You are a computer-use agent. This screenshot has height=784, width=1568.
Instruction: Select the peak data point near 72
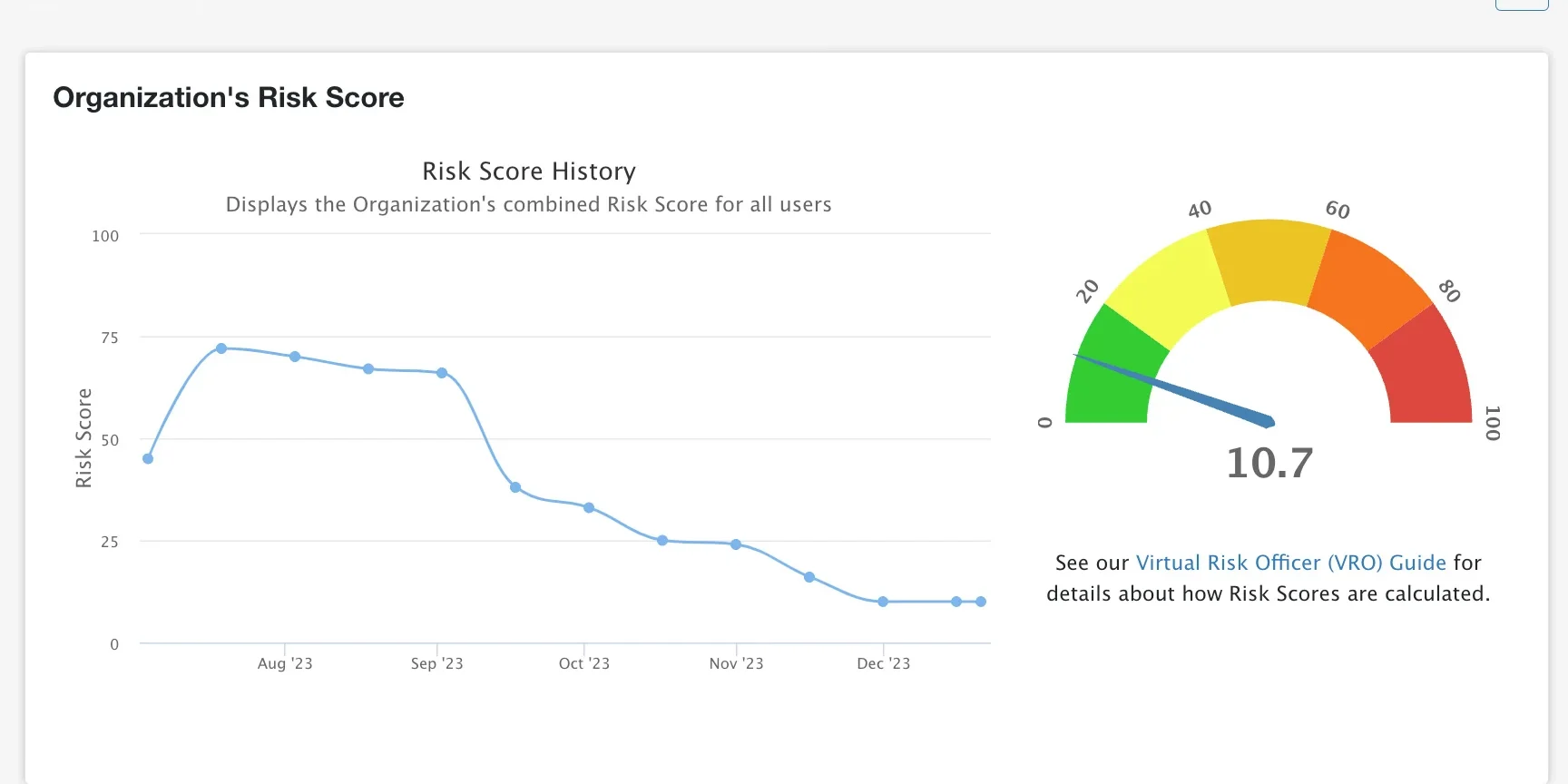(x=221, y=348)
